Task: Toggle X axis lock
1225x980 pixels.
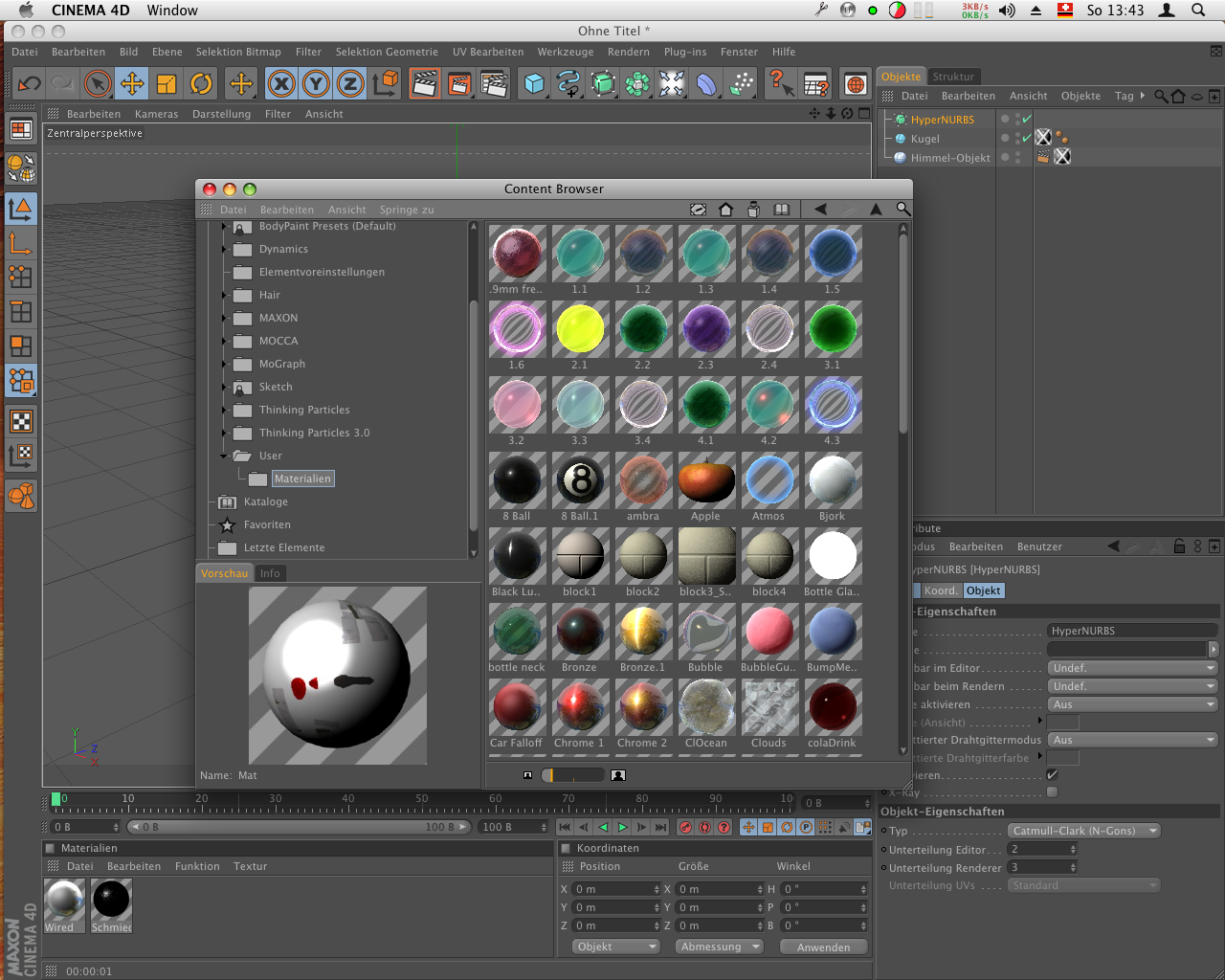Action: pyautogui.click(x=281, y=84)
